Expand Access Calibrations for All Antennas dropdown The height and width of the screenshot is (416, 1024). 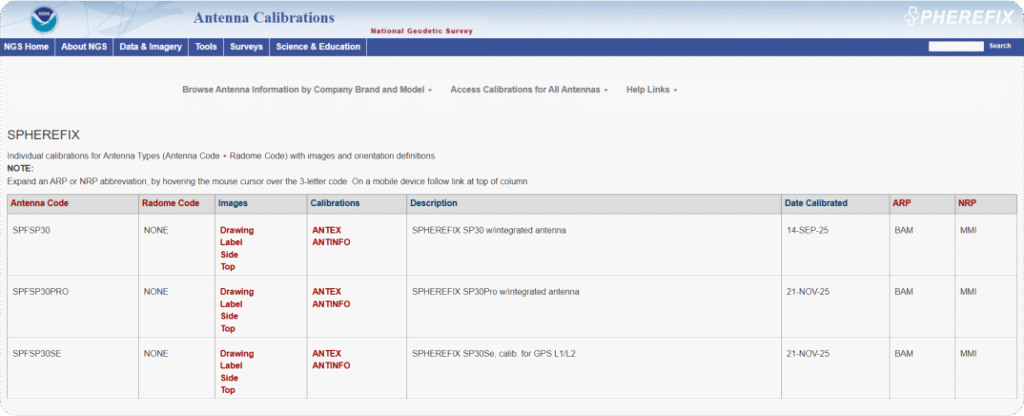[x=529, y=90]
